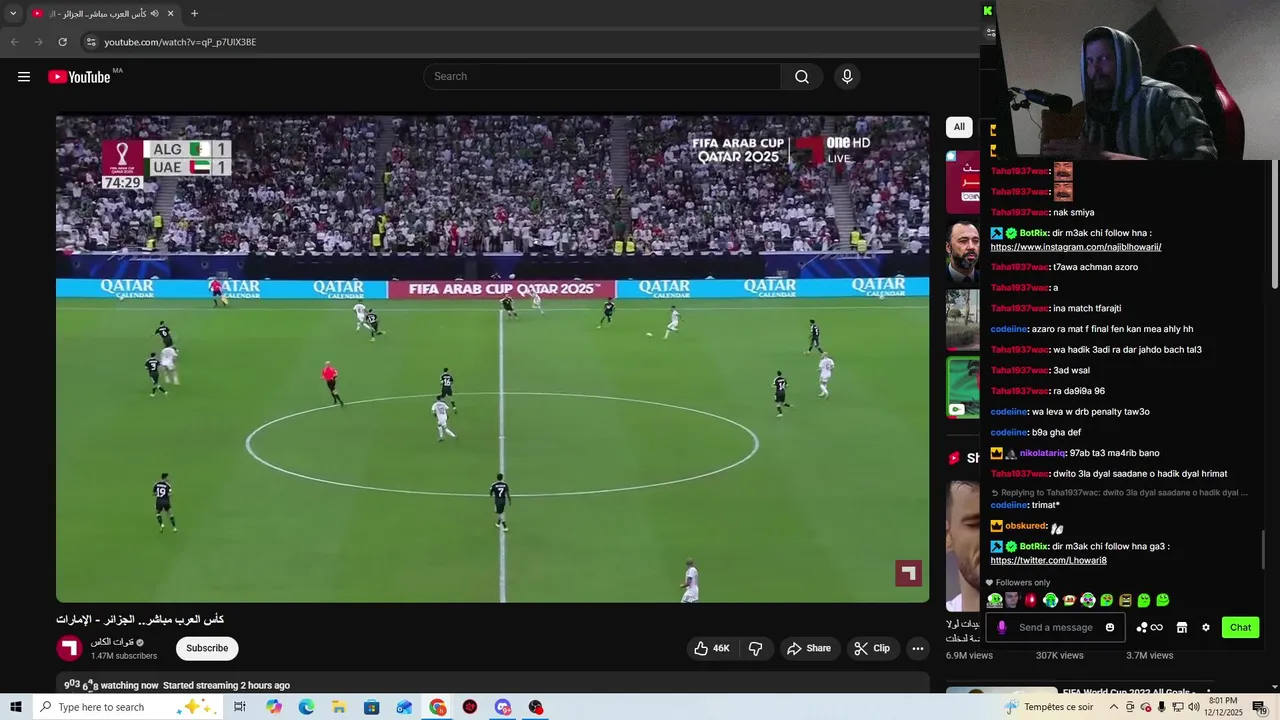
Task: Expand the browser tab search dropdown
Action: (x=13, y=14)
